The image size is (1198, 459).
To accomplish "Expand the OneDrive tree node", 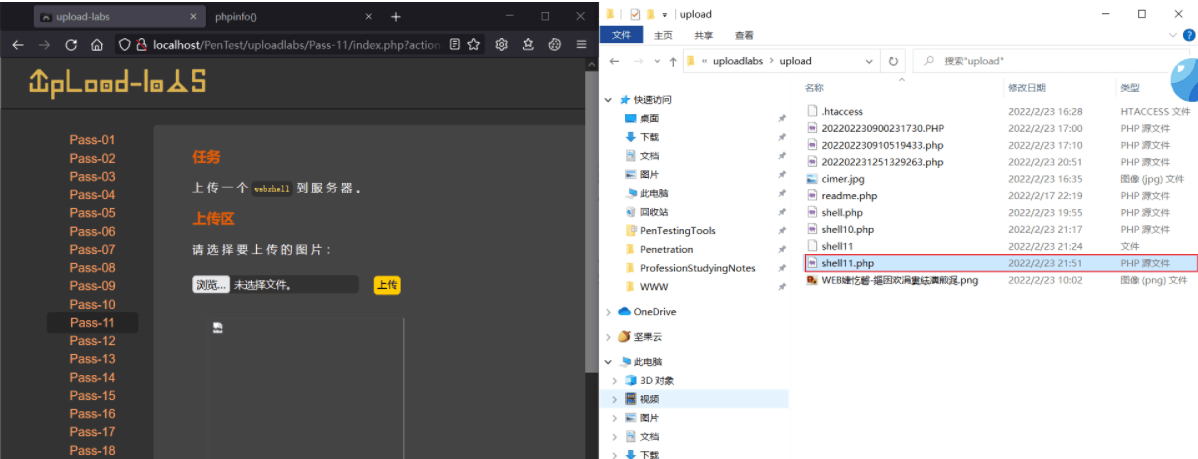I will [608, 312].
